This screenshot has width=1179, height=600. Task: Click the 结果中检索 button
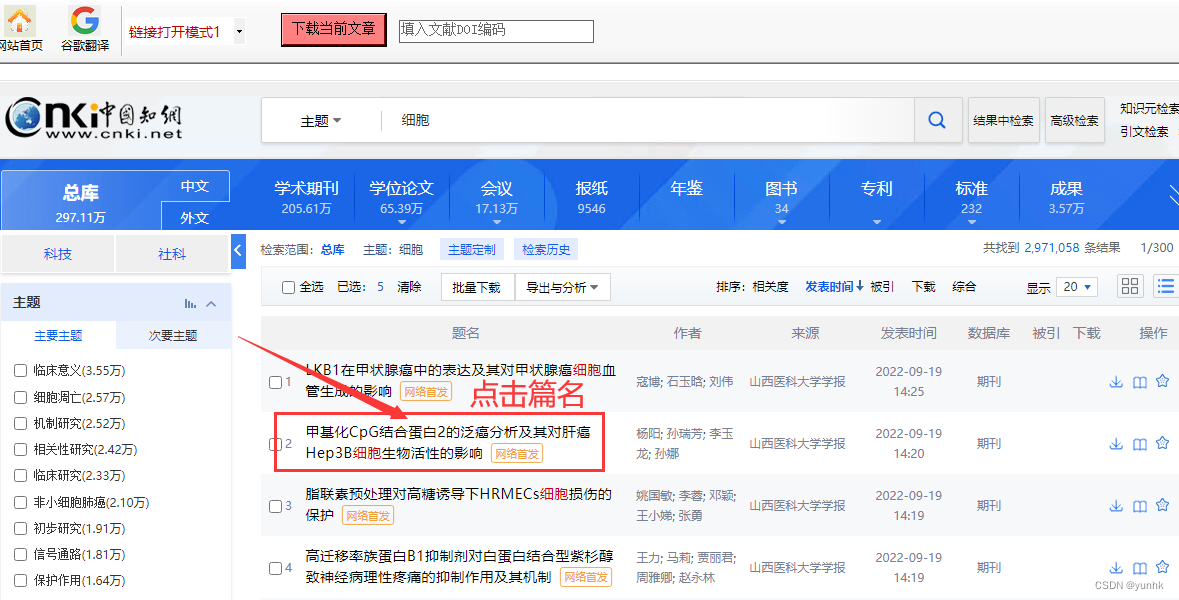[x=1004, y=120]
